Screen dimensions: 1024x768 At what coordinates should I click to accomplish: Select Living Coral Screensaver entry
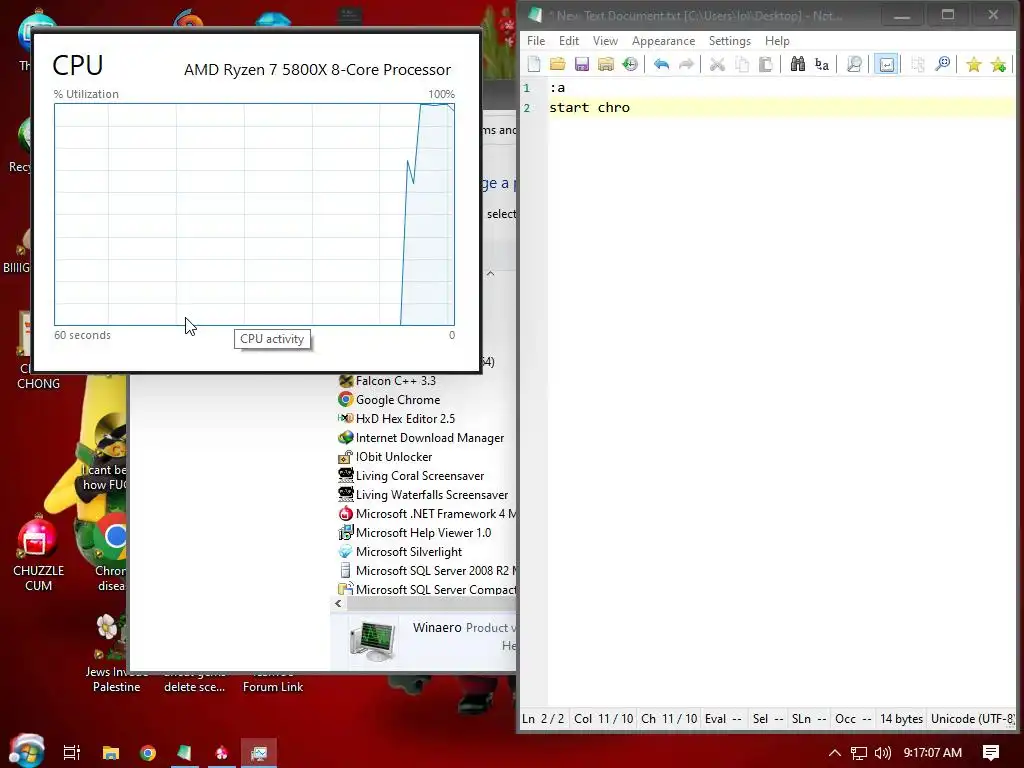[x=411, y=475]
